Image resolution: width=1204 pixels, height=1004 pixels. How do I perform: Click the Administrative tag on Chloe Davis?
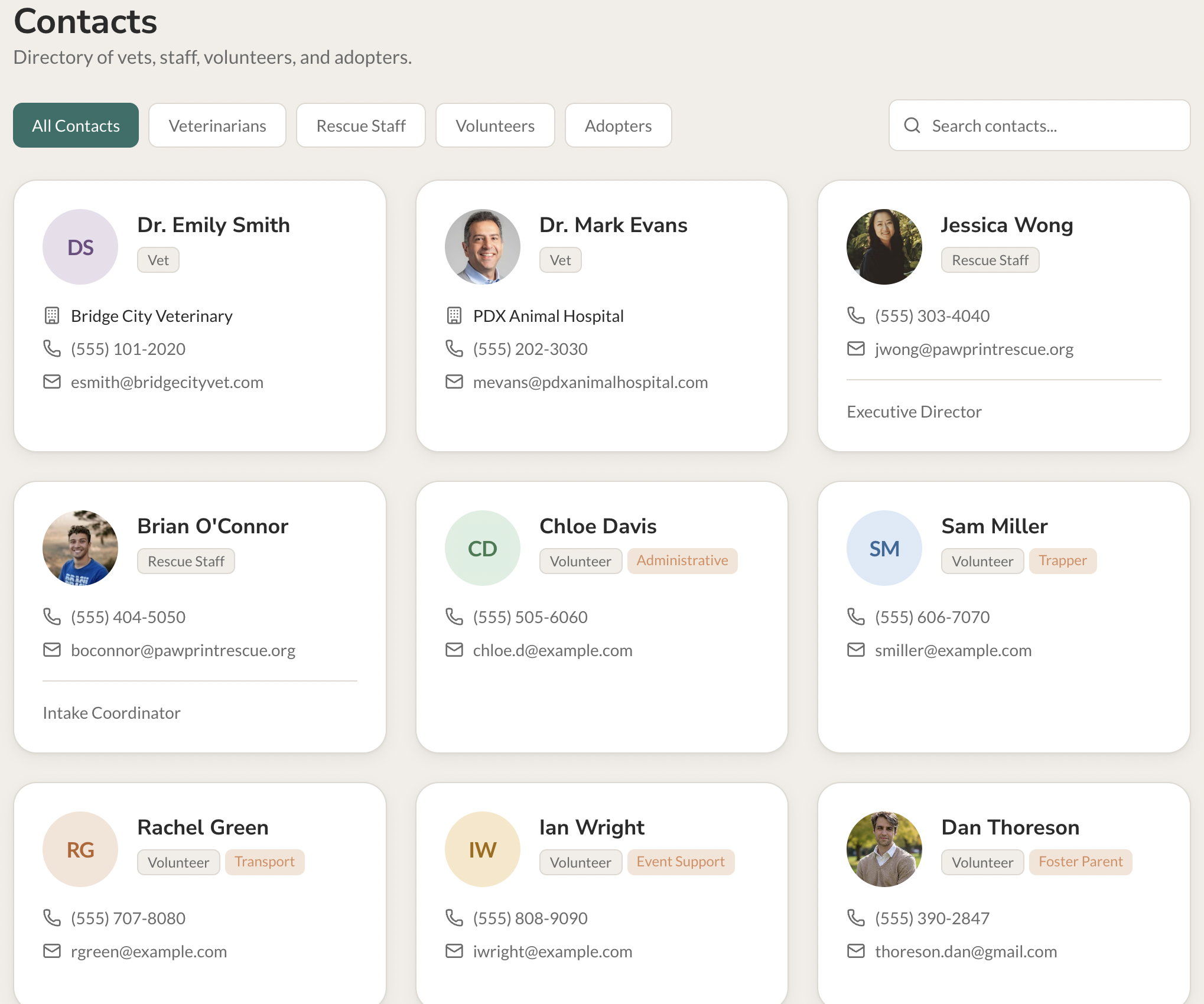[x=682, y=560]
